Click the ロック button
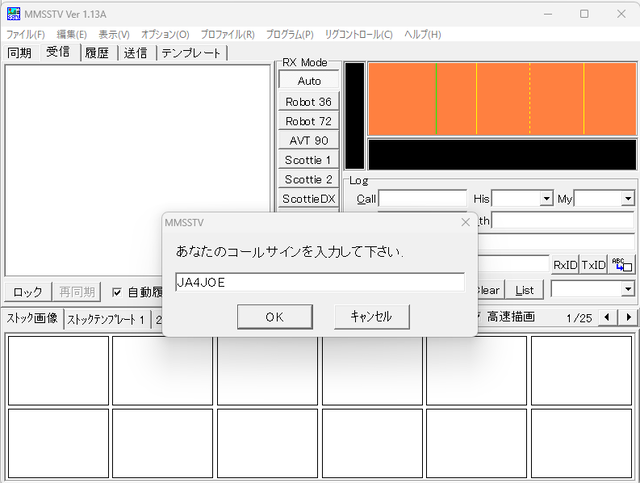640x483 pixels. click(27, 292)
